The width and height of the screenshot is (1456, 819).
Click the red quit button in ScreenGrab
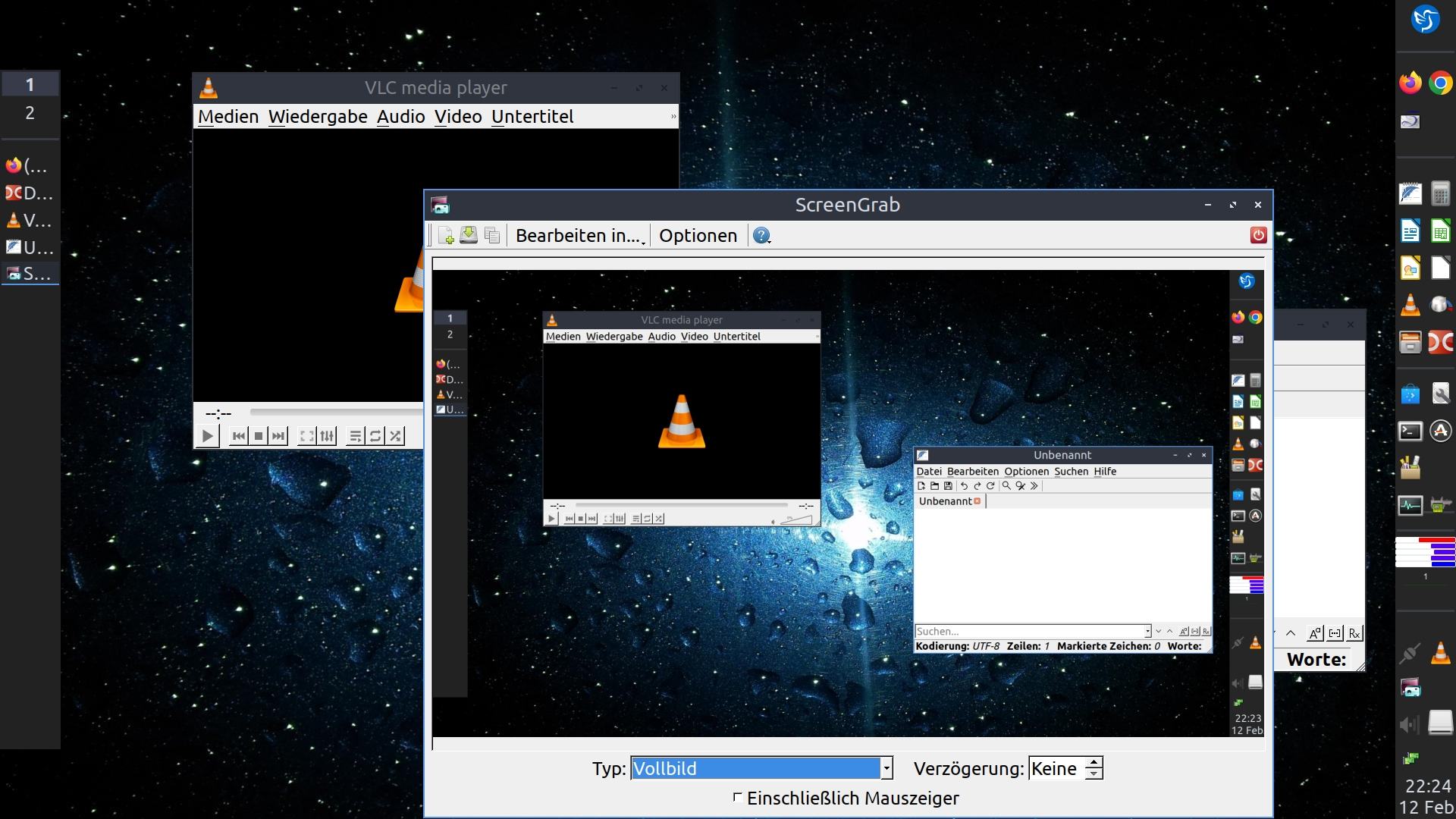[1258, 236]
